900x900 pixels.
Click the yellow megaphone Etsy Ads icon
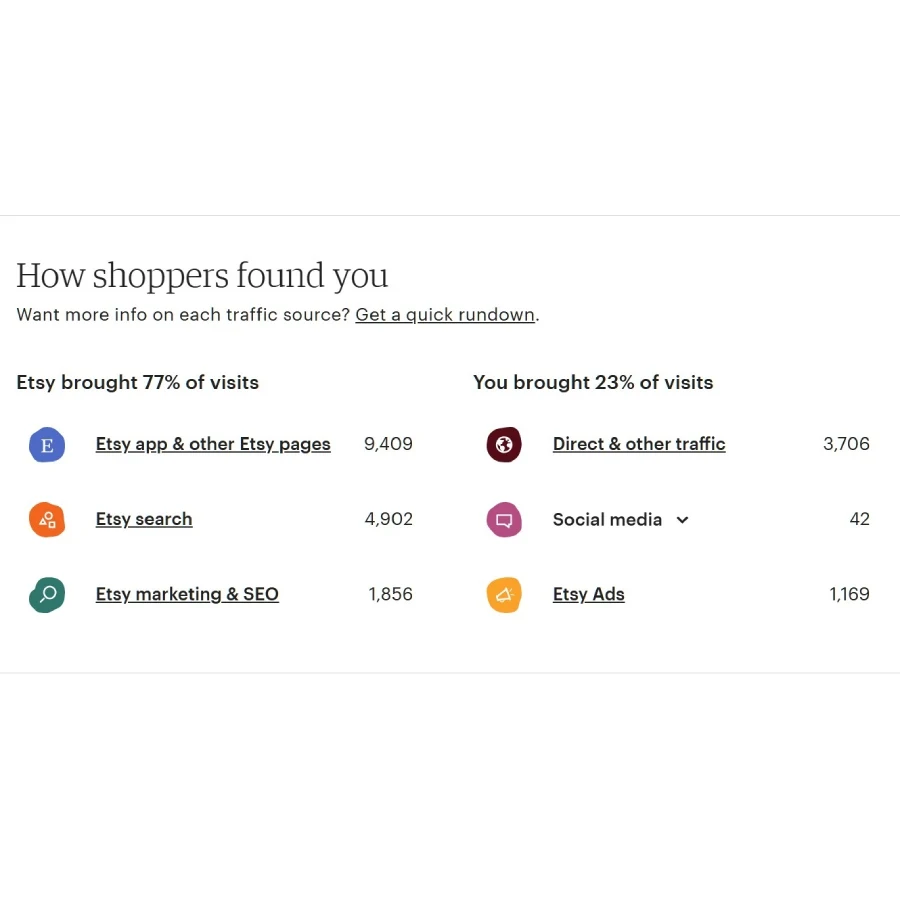504,594
